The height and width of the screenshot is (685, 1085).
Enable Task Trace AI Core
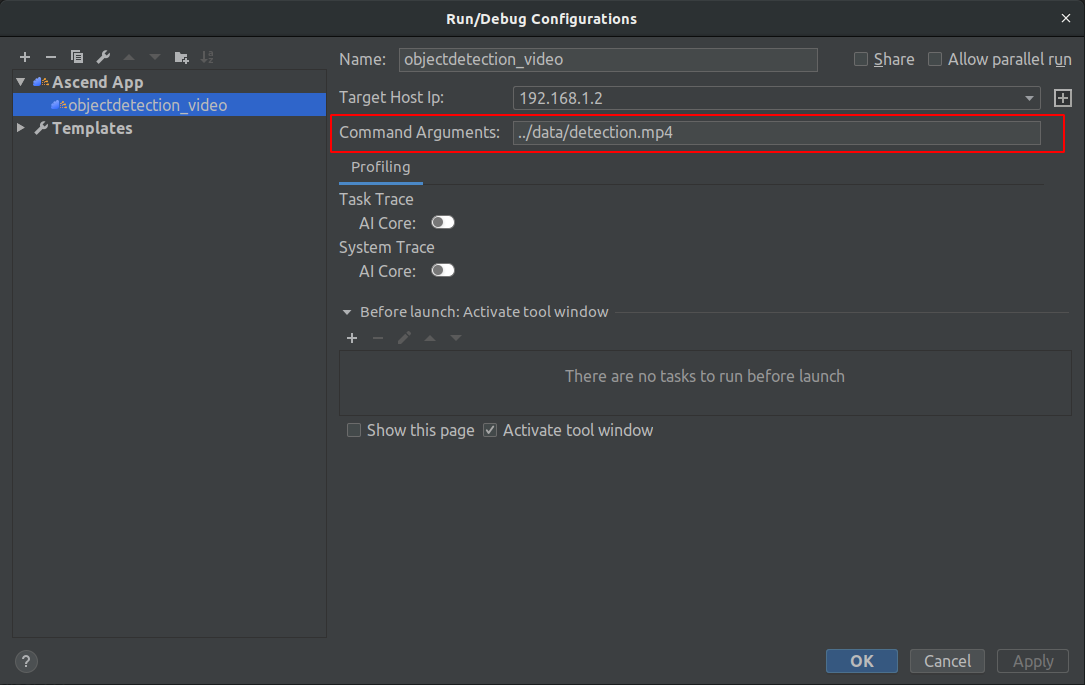click(x=442, y=221)
